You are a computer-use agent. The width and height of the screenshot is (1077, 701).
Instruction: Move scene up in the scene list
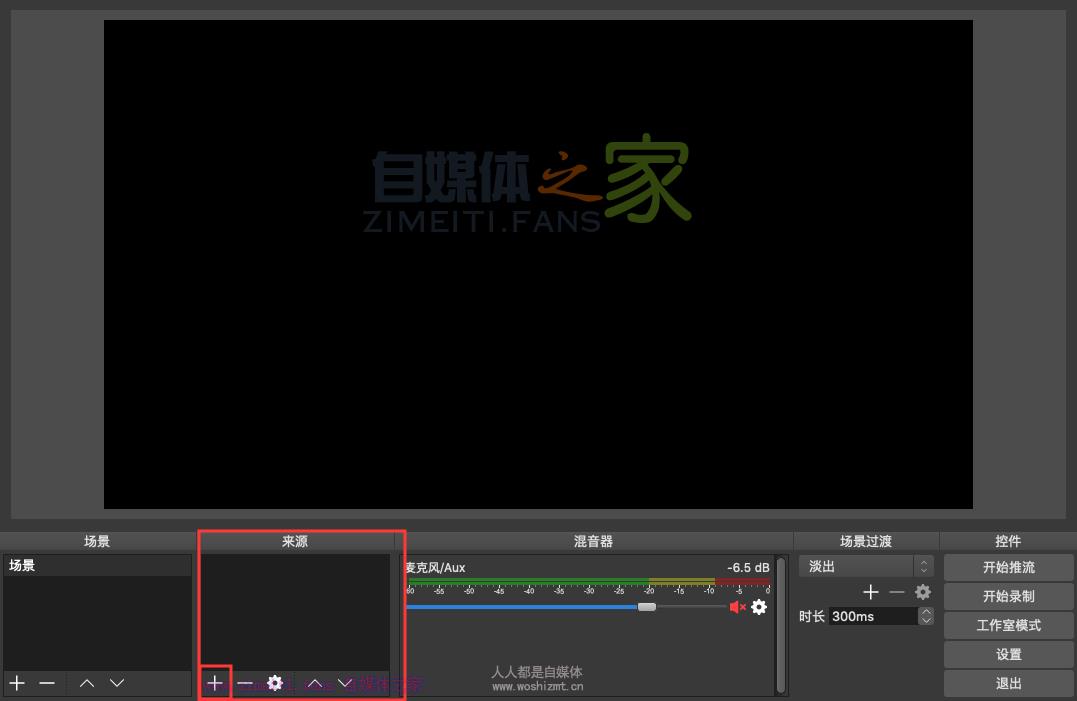point(87,683)
